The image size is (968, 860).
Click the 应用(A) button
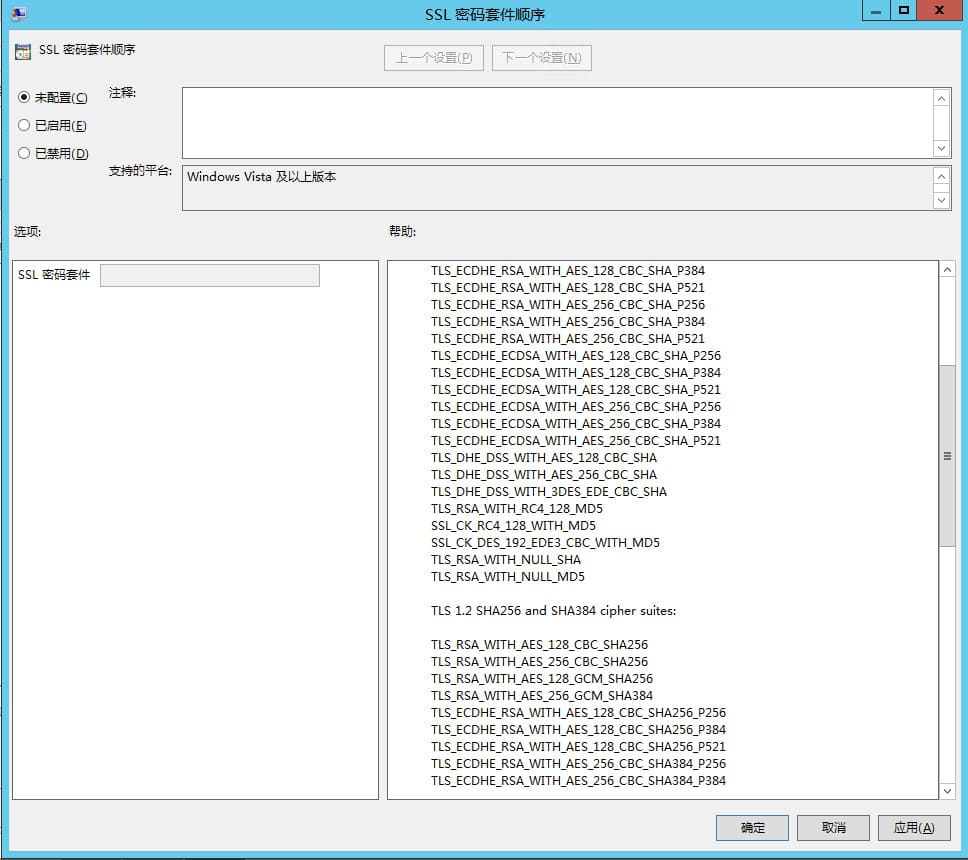click(914, 828)
